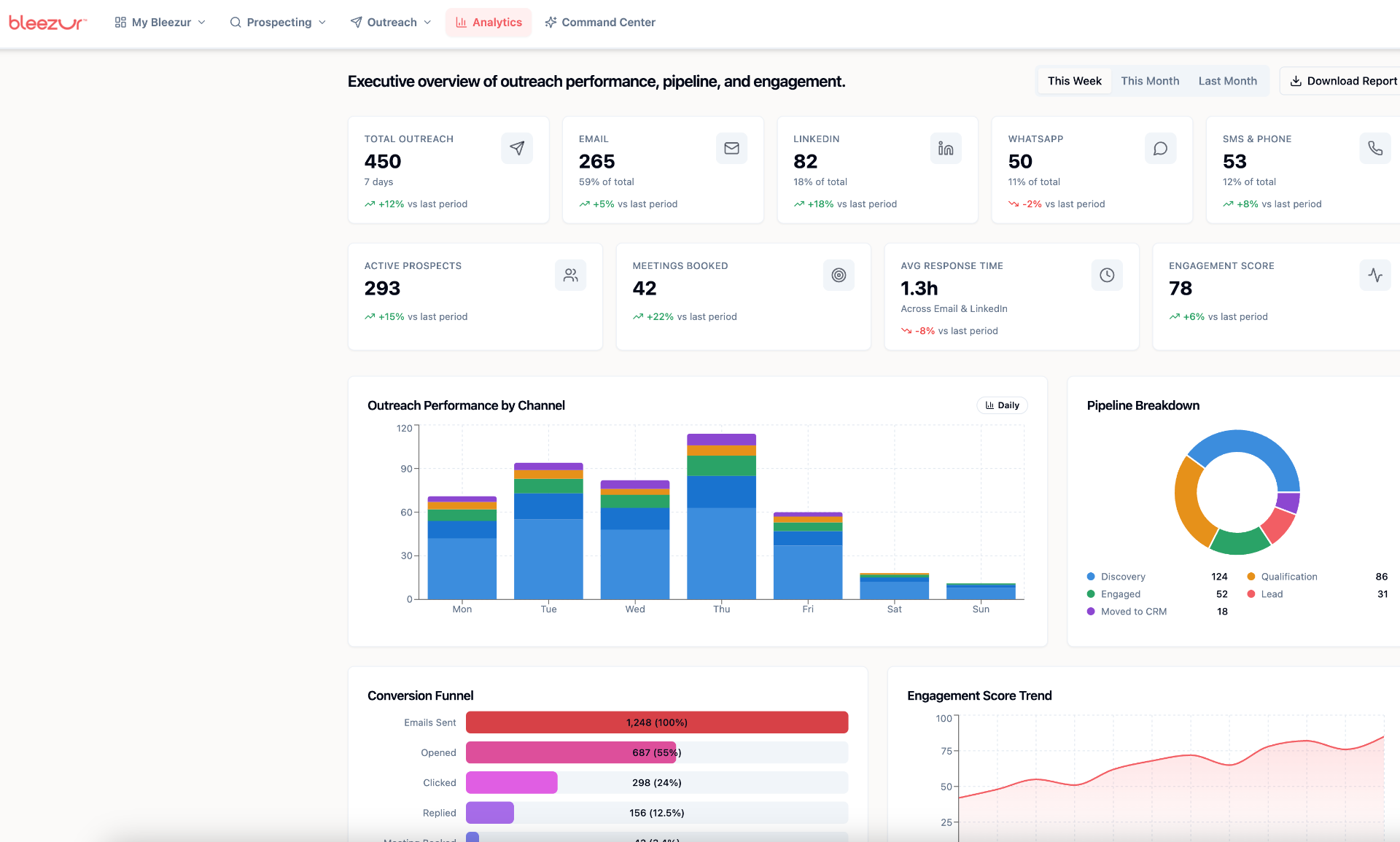The width and height of the screenshot is (1400, 842).
Task: Click the Monday stacked bar in chart
Action: tap(462, 547)
